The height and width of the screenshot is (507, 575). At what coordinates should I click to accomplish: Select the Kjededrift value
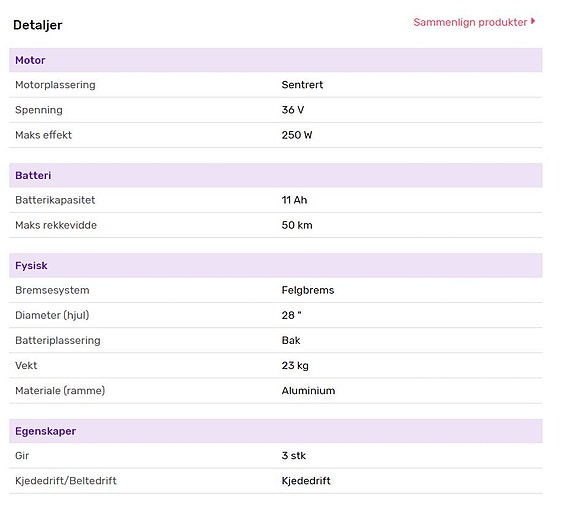(x=306, y=481)
